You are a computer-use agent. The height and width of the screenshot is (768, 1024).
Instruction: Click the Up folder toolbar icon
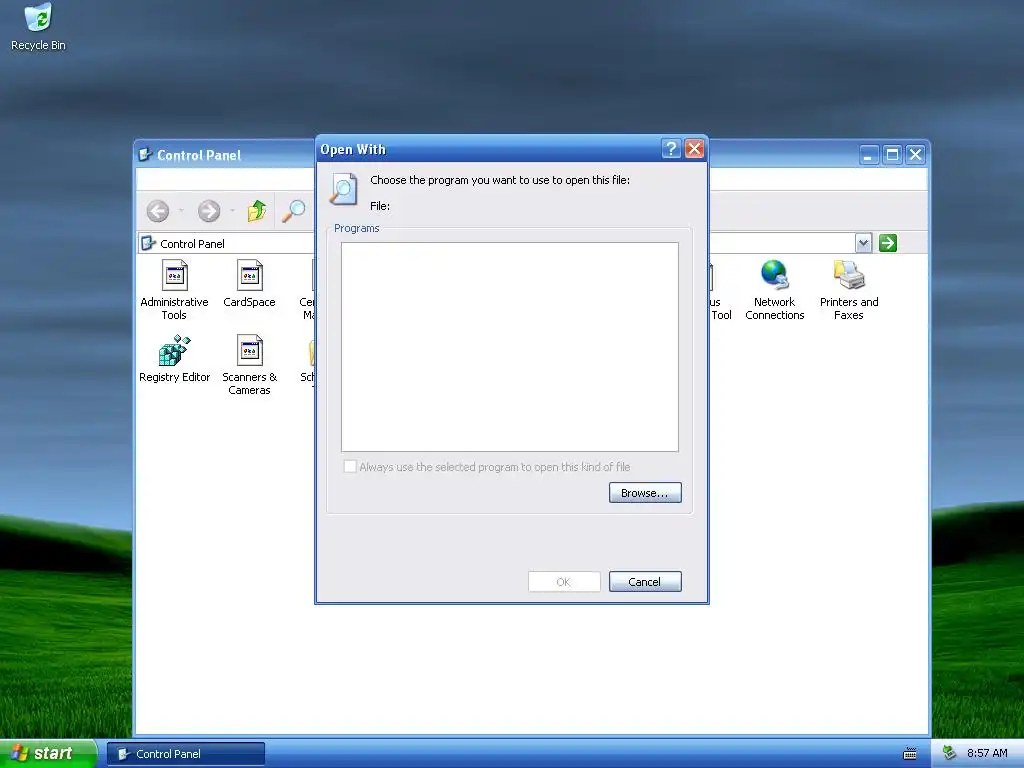257,211
